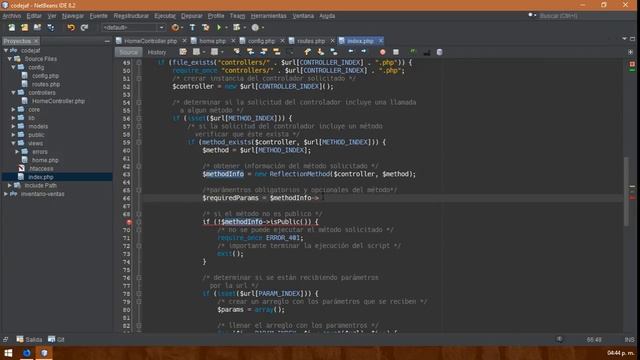This screenshot has width=640, height=360.
Task: Open the Herramientas menu
Action: click(268, 16)
